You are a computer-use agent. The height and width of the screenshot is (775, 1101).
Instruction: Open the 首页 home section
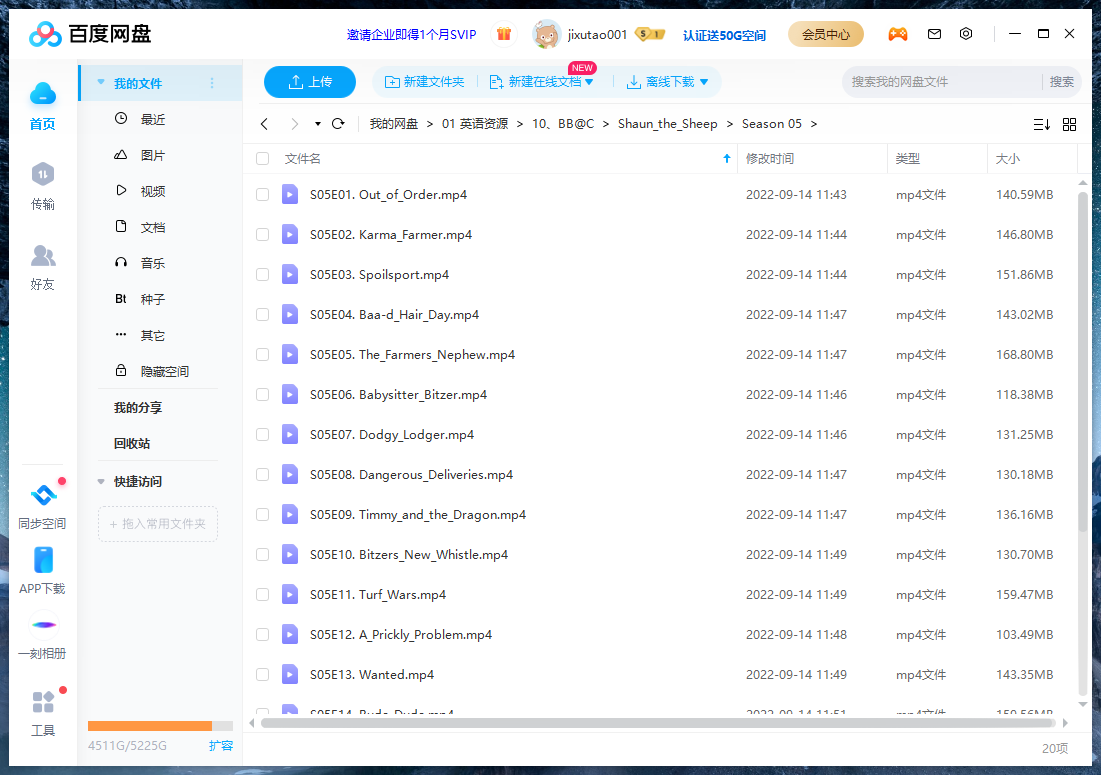(x=43, y=107)
